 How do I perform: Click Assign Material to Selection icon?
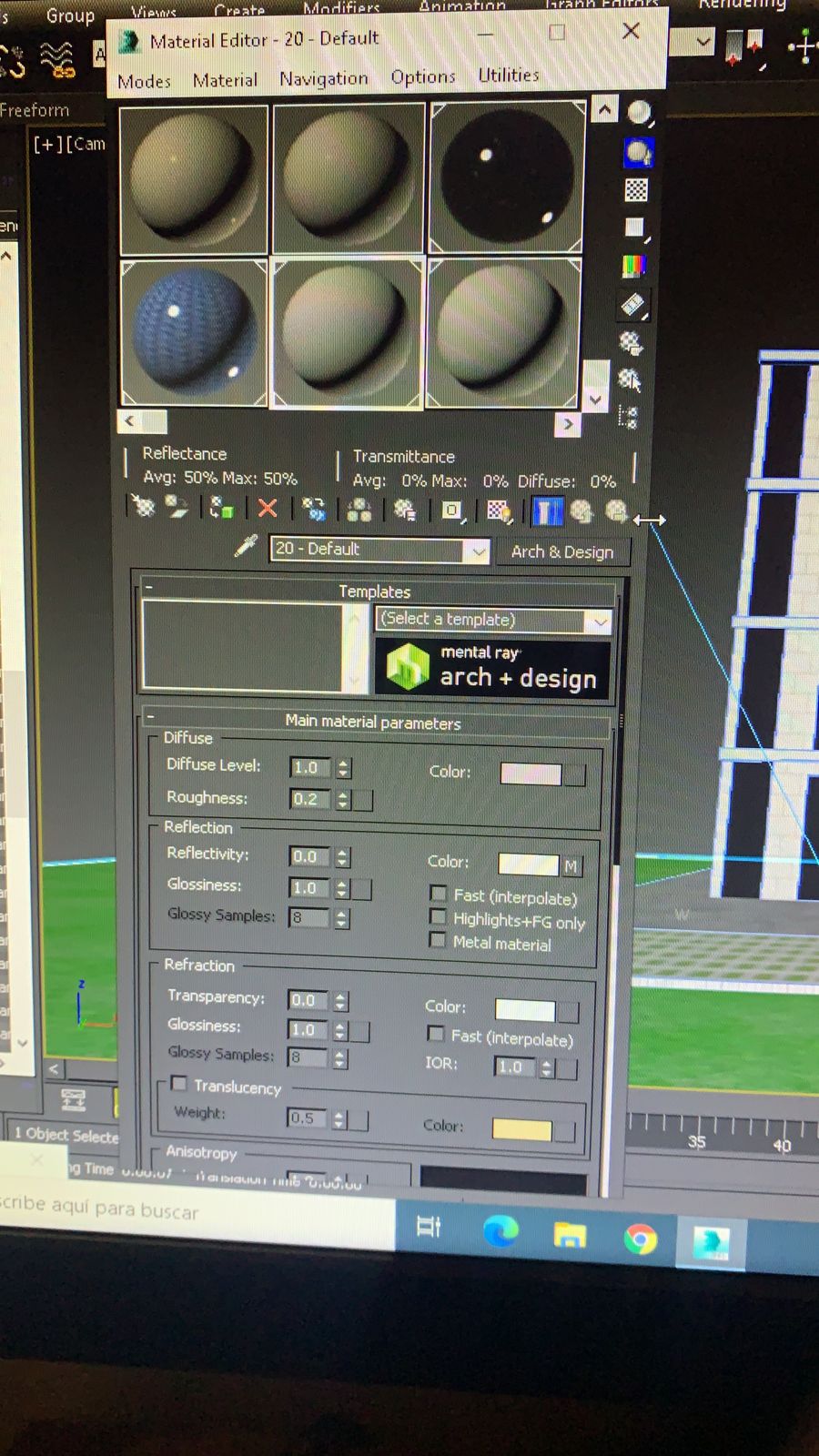[x=221, y=507]
